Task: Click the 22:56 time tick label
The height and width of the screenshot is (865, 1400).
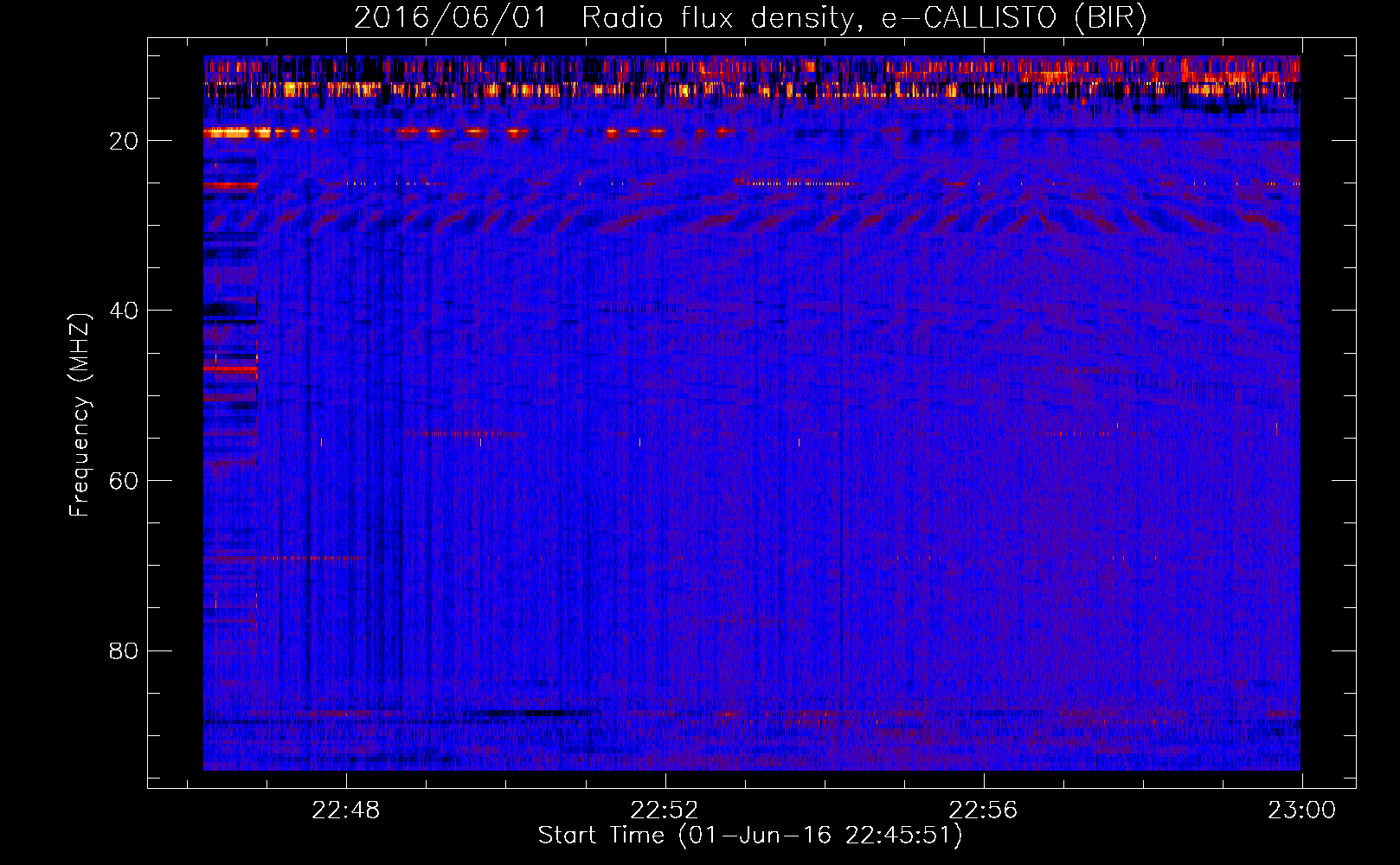Action: click(x=983, y=811)
